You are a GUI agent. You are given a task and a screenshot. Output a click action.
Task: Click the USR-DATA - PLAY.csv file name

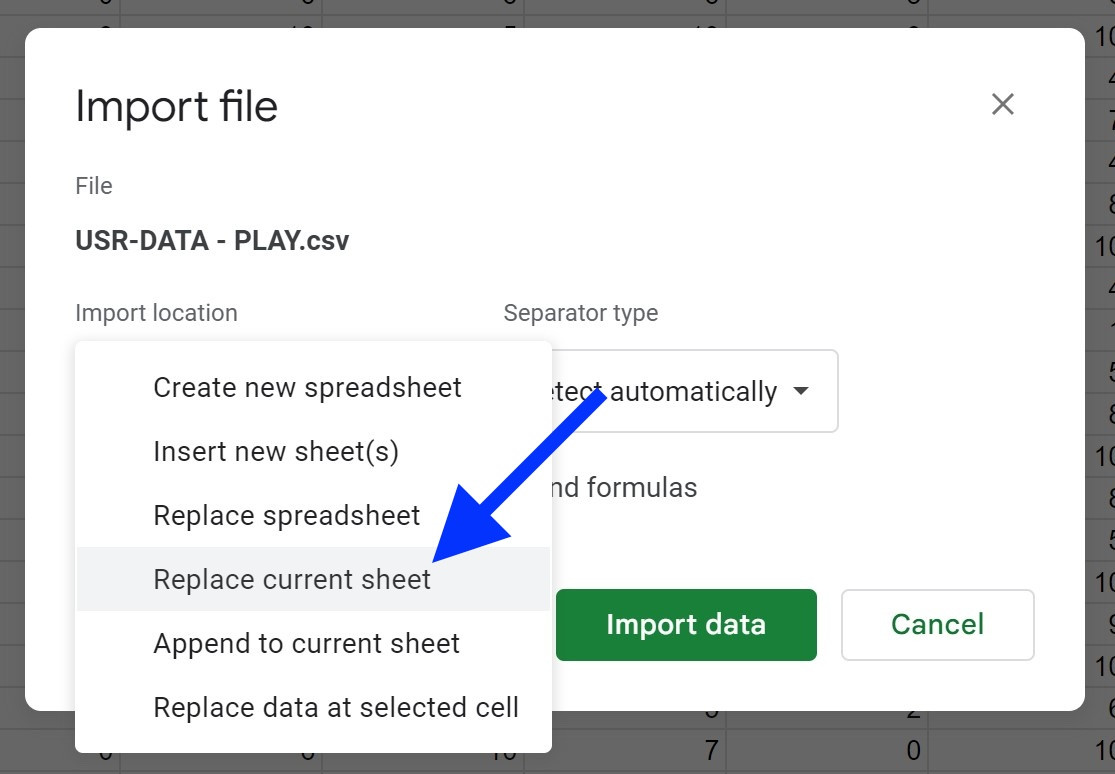click(x=212, y=241)
